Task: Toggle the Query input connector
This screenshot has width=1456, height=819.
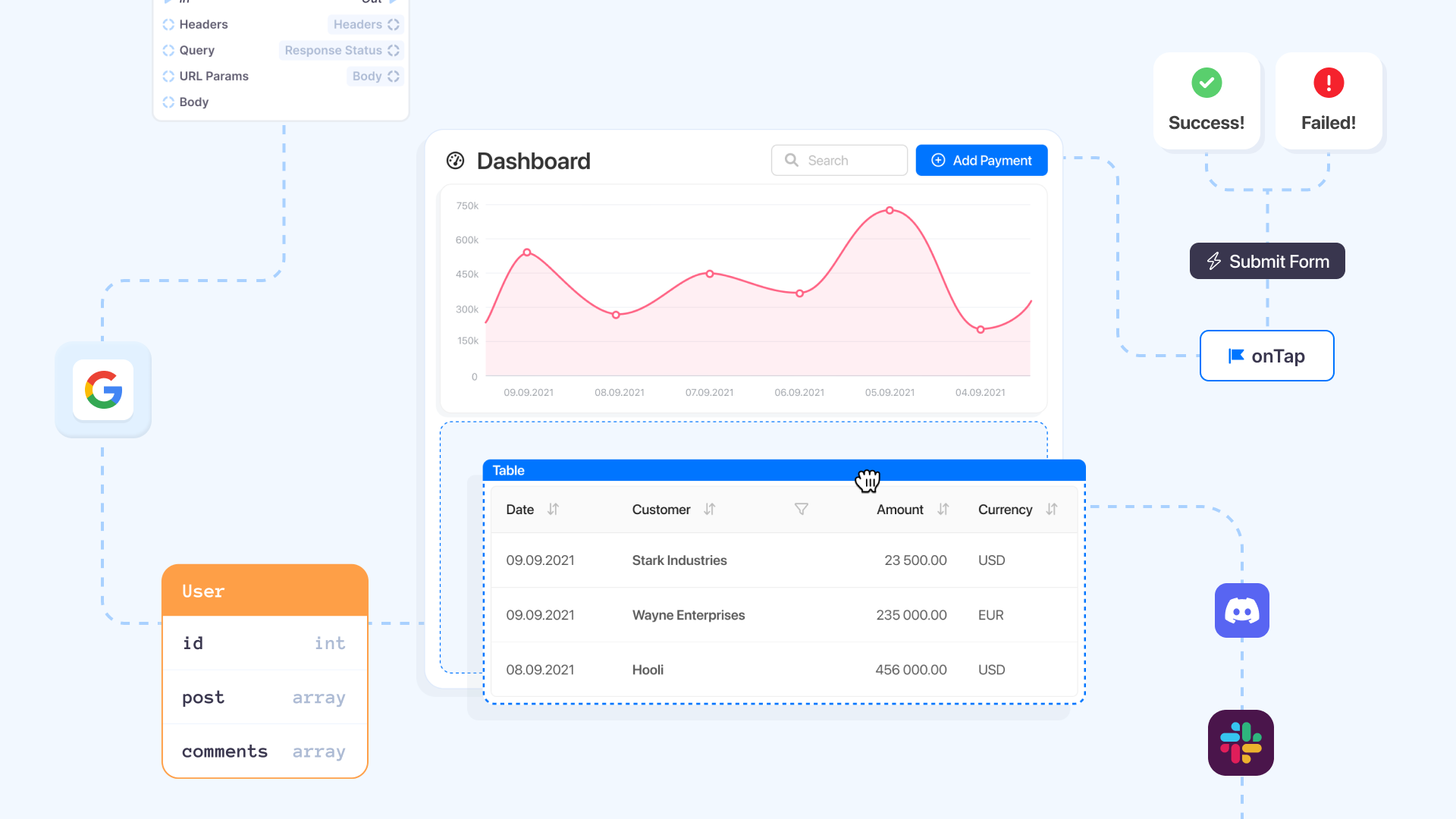Action: point(168,50)
